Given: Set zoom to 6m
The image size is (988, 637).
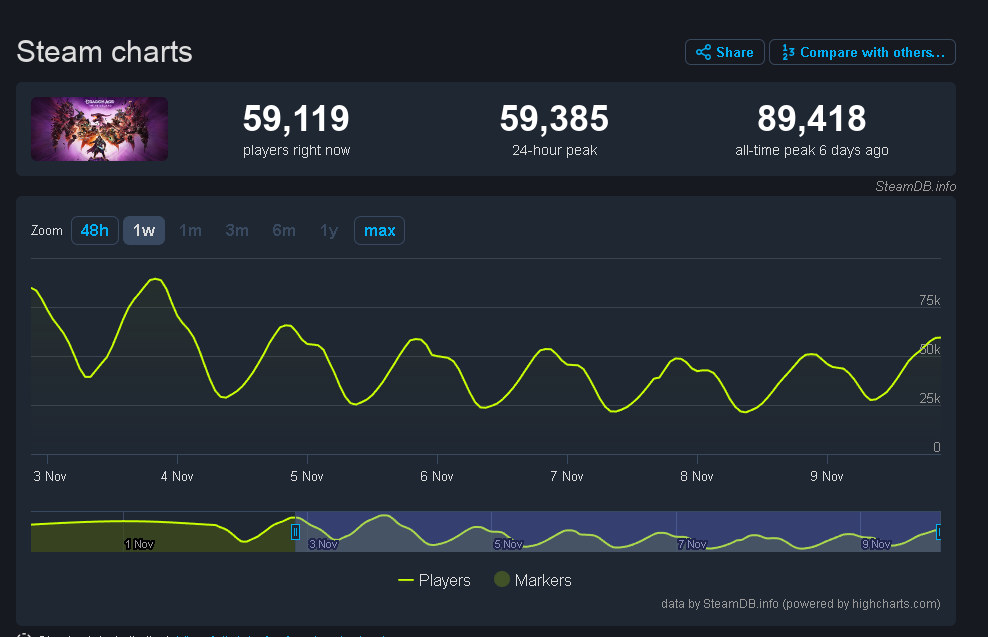Looking at the screenshot, I should click(284, 231).
